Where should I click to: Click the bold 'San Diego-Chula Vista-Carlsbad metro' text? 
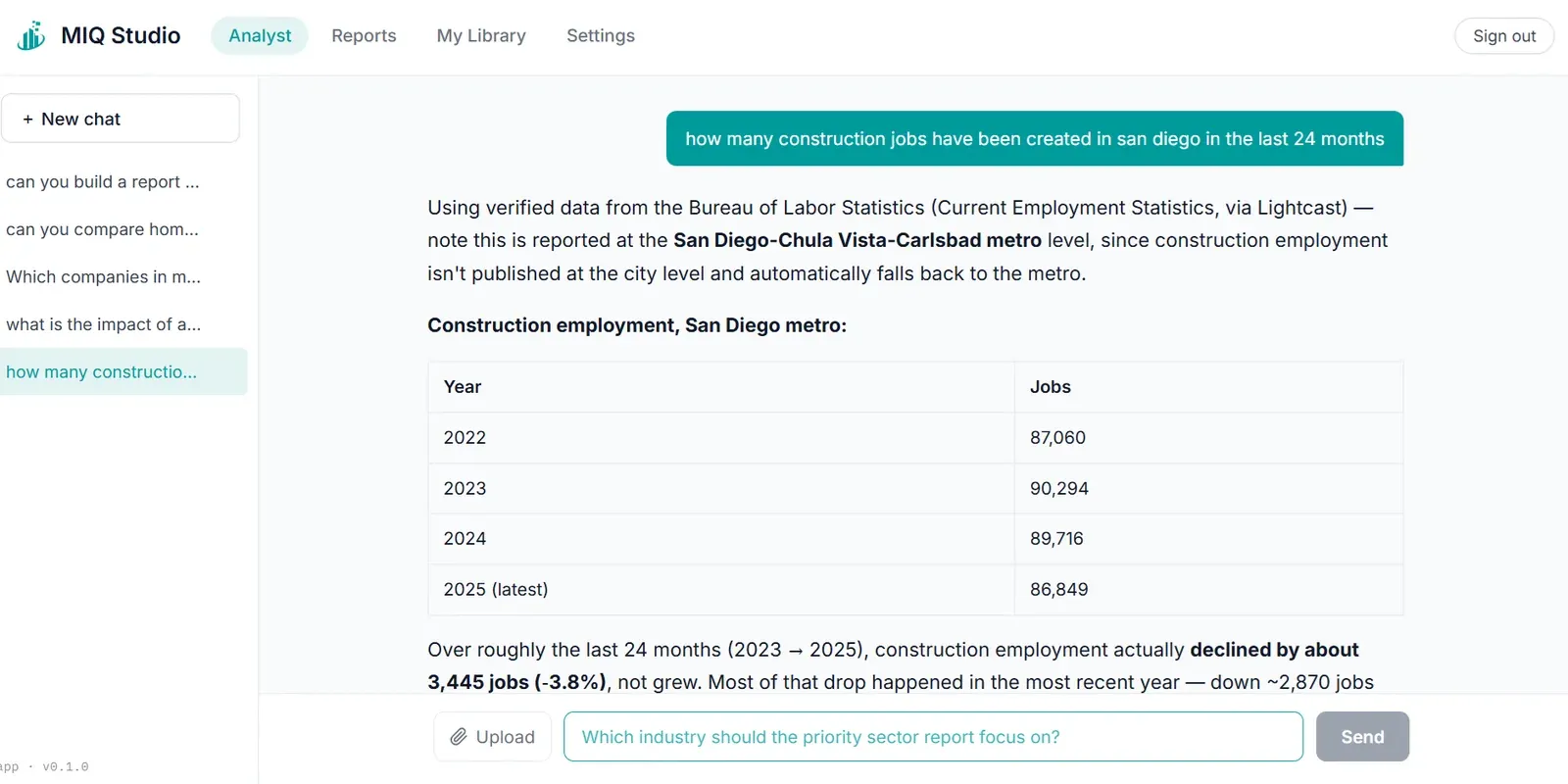[857, 240]
